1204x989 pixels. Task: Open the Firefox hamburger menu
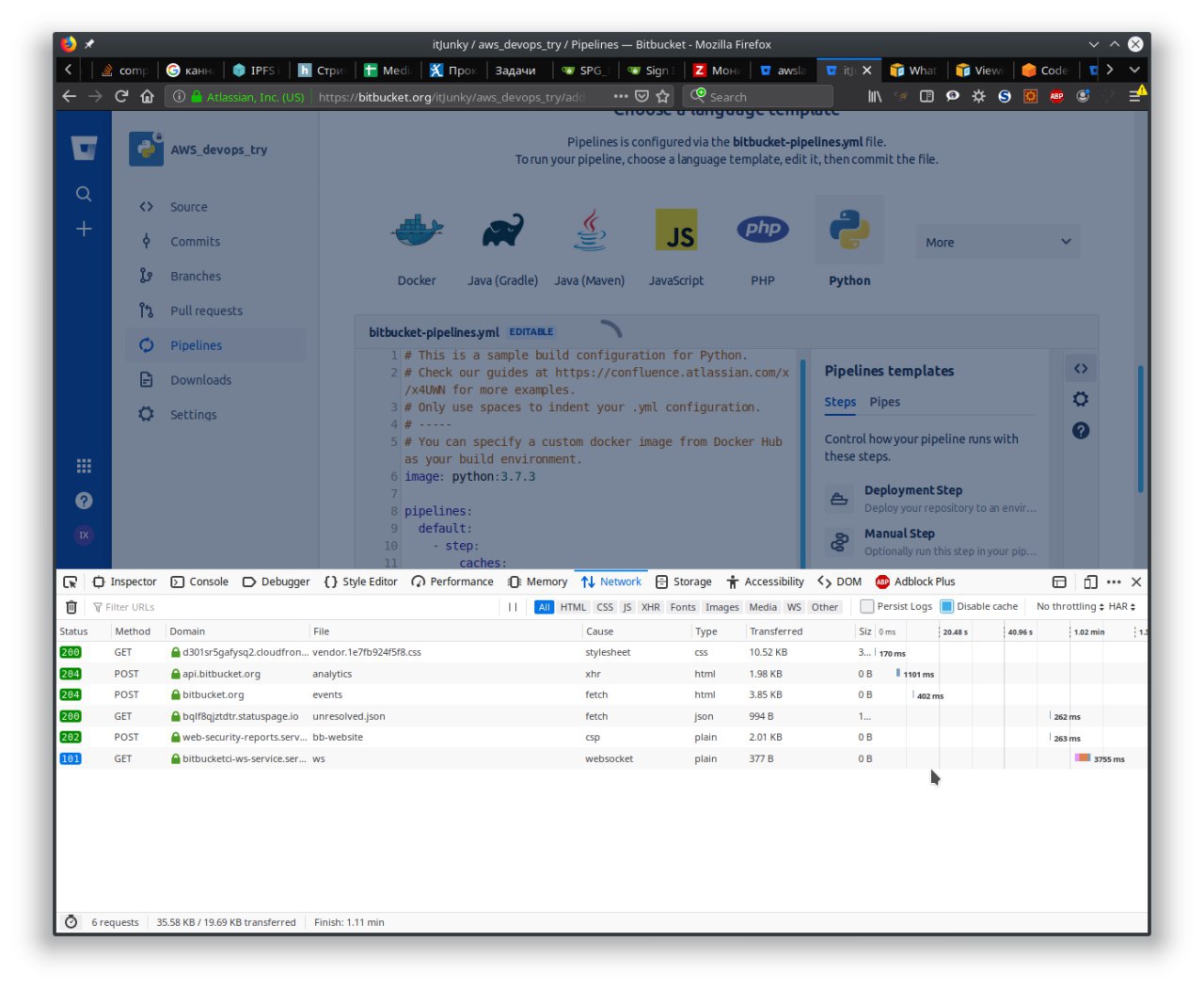point(1135,96)
